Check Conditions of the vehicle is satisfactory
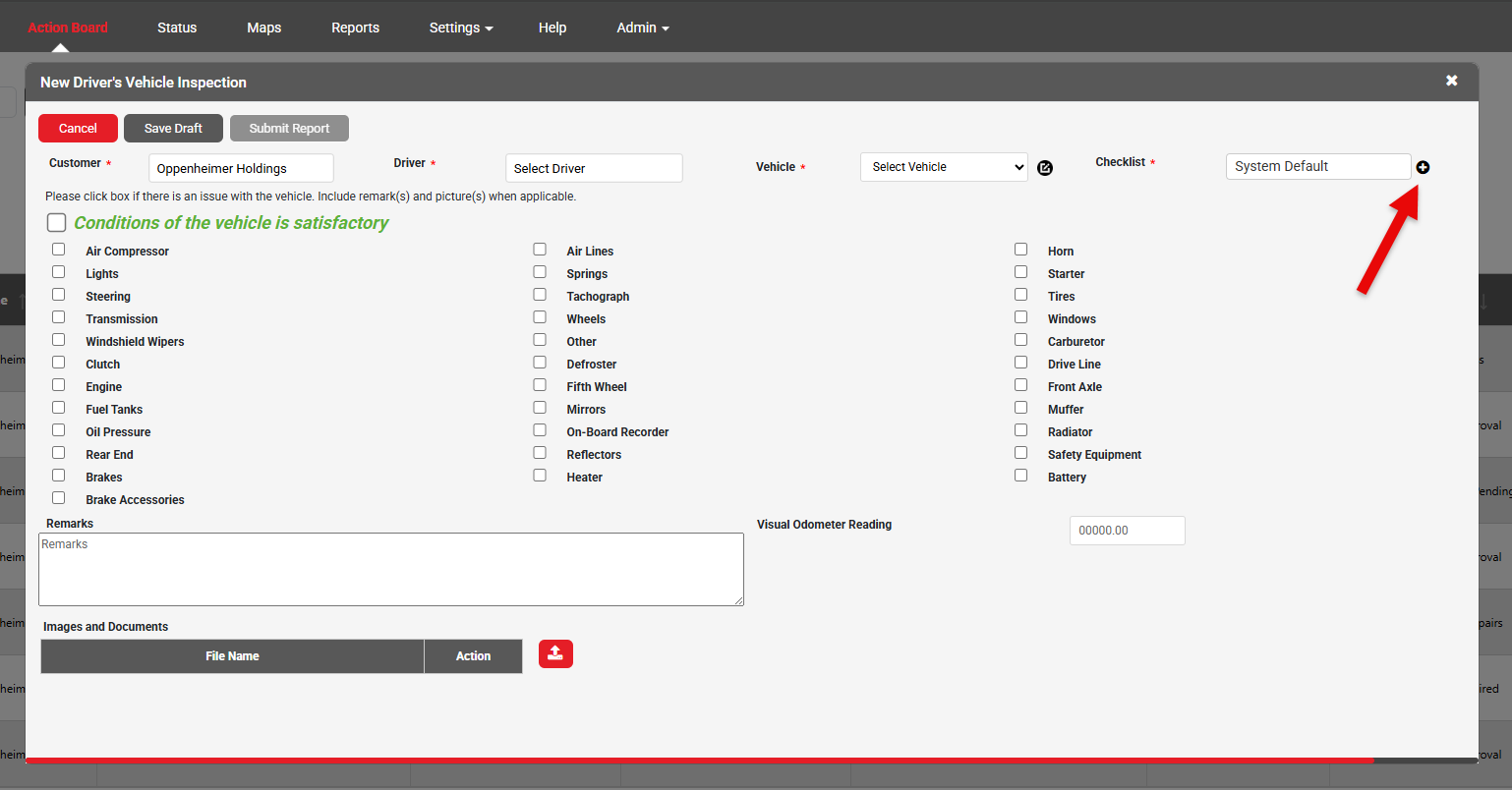The width and height of the screenshot is (1512, 790). (x=57, y=223)
